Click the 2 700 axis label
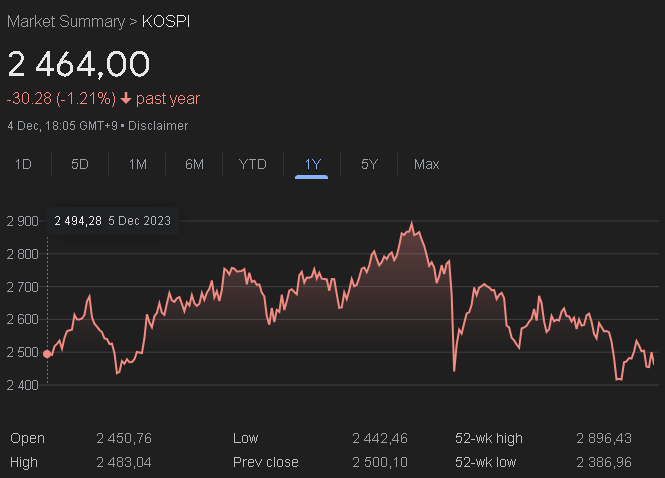Viewport: 665px width, 478px height. tap(22, 287)
